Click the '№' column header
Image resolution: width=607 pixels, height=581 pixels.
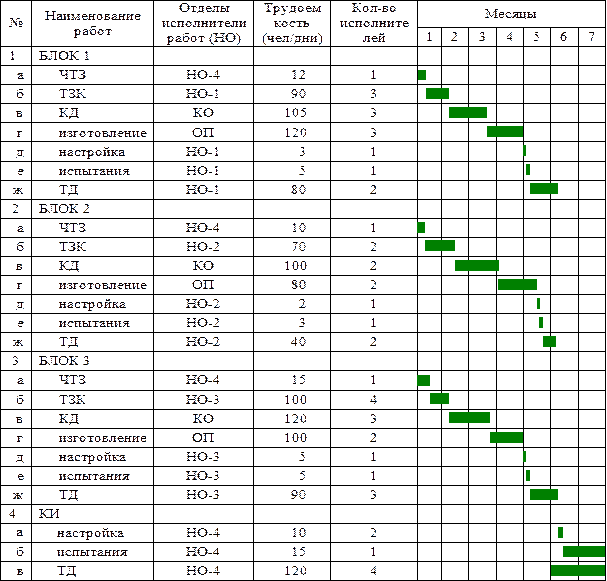tap(16, 23)
